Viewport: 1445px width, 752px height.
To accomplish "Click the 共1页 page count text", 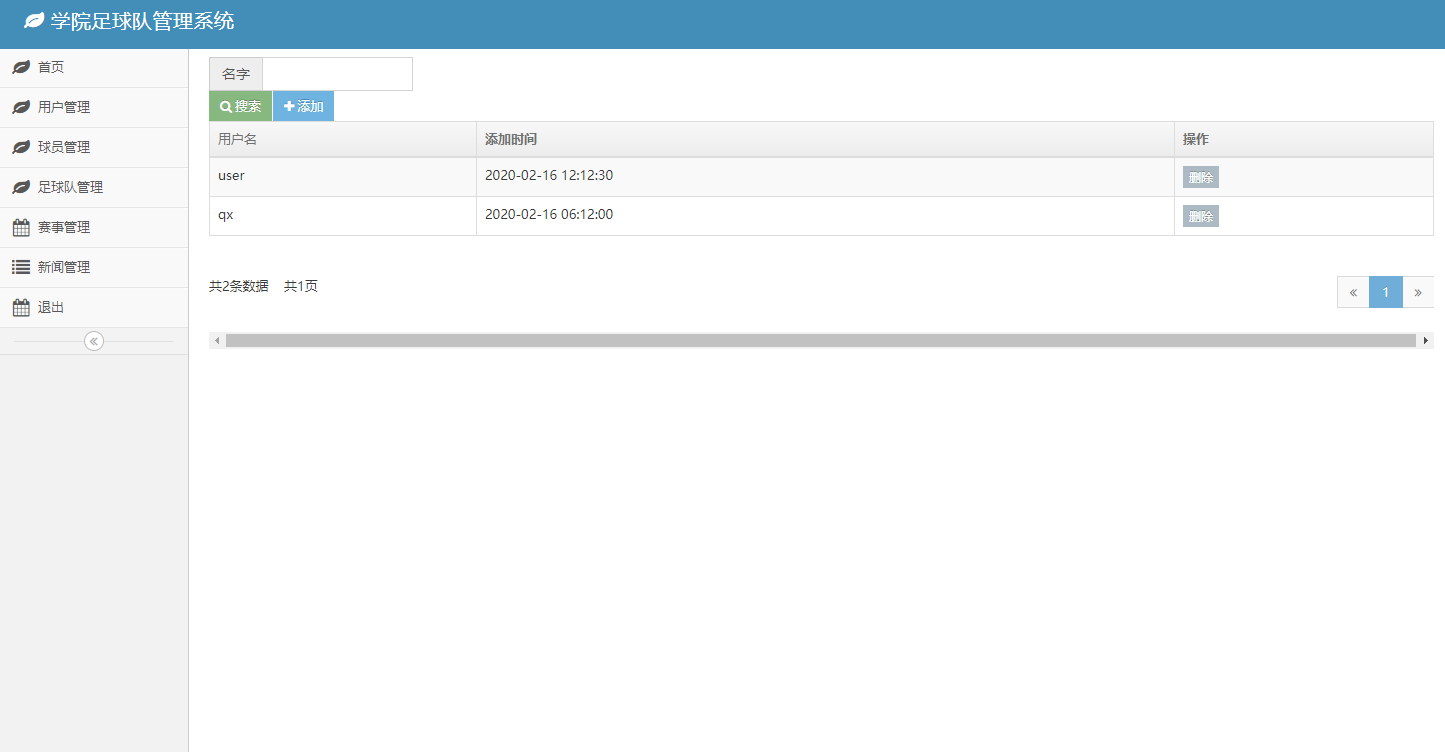I will pyautogui.click(x=301, y=286).
